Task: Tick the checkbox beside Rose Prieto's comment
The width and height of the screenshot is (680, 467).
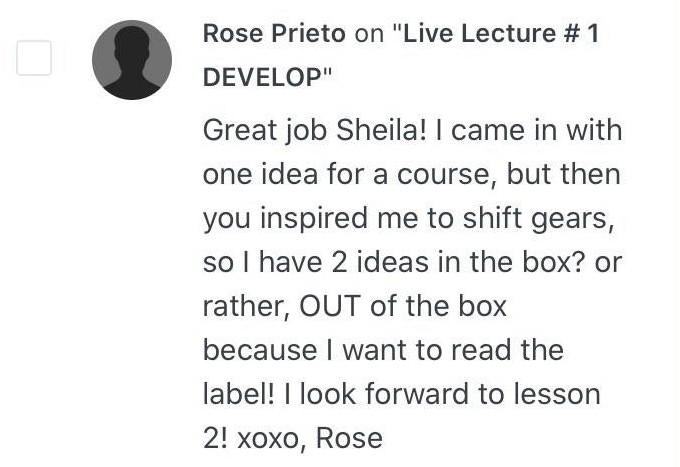Action: click(34, 58)
